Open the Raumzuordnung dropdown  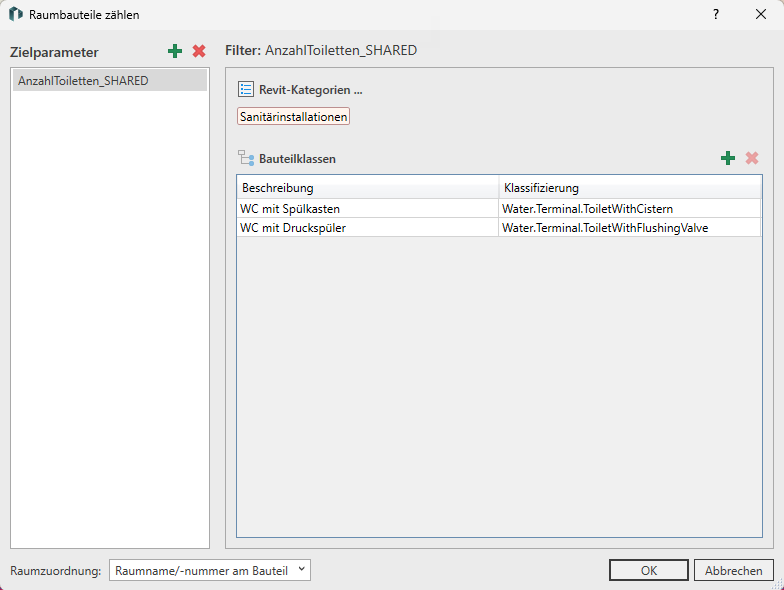coord(210,570)
